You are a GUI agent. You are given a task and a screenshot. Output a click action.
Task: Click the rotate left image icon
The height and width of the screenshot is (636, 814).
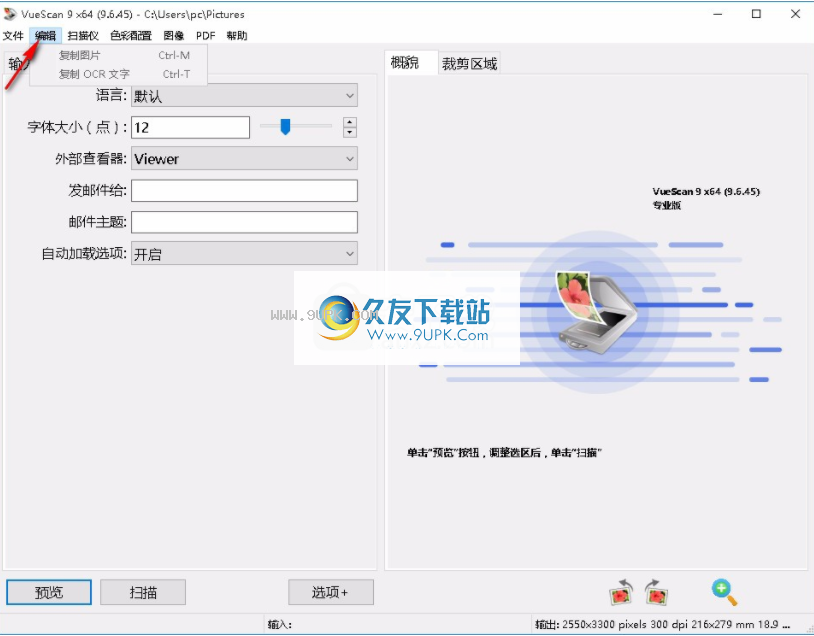(x=621, y=592)
